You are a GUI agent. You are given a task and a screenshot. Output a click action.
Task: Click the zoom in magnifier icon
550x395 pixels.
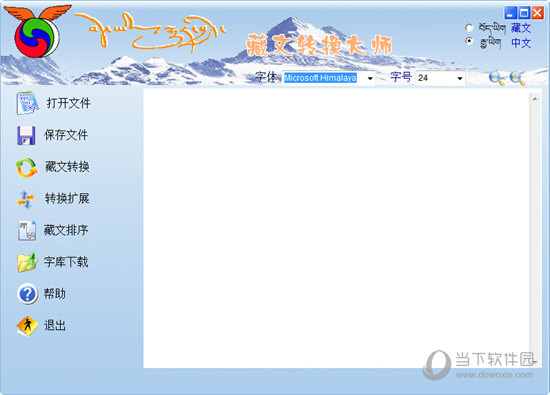point(517,78)
